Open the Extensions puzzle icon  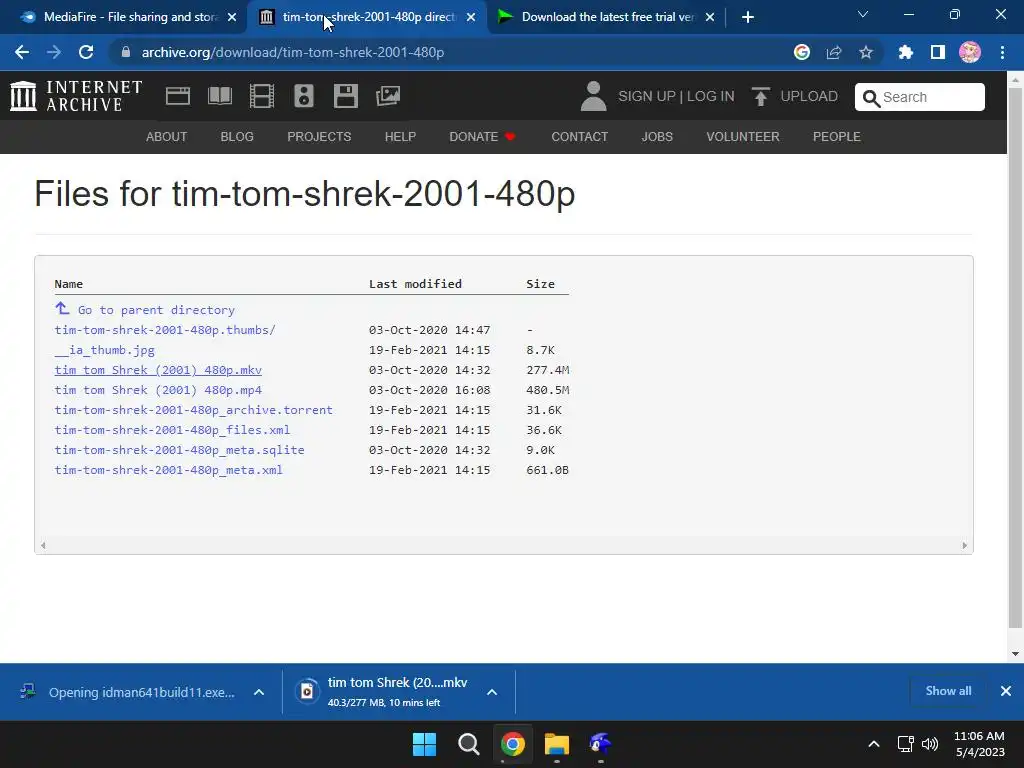point(905,52)
